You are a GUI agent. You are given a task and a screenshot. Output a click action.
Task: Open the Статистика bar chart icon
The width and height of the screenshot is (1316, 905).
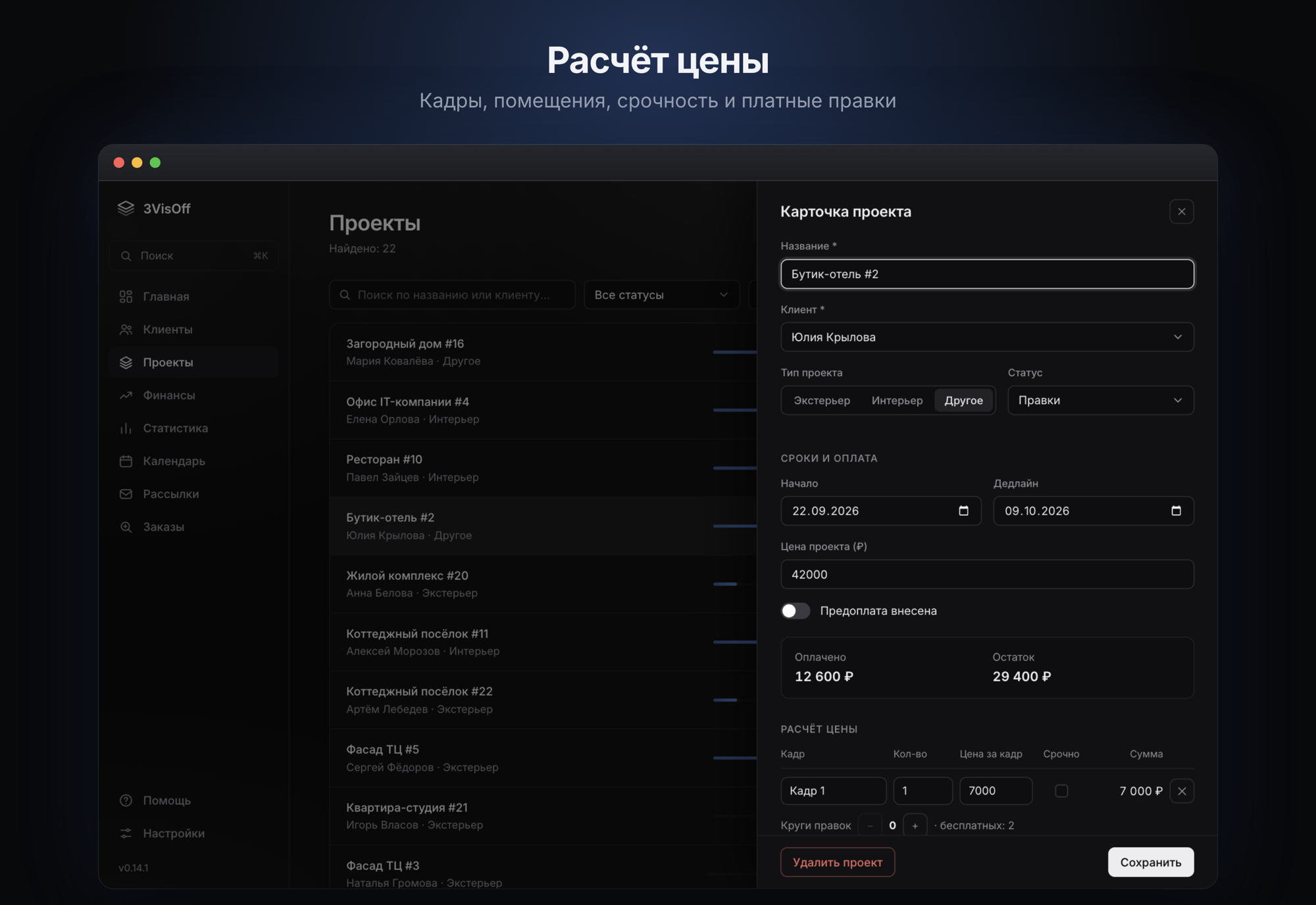click(x=126, y=428)
